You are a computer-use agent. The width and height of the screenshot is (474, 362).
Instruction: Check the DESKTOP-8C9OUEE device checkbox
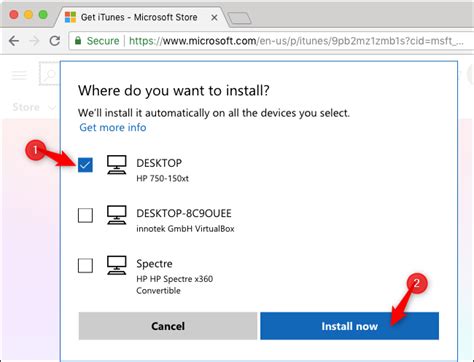[85, 215]
